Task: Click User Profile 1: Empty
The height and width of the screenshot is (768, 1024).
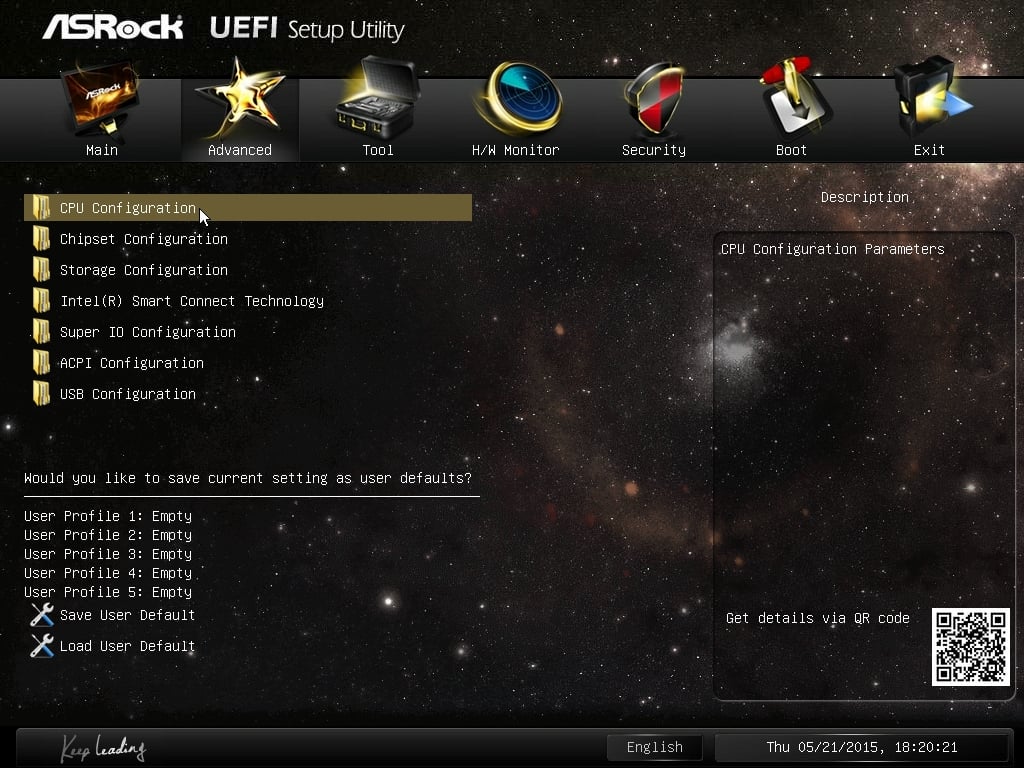Action: [x=108, y=516]
